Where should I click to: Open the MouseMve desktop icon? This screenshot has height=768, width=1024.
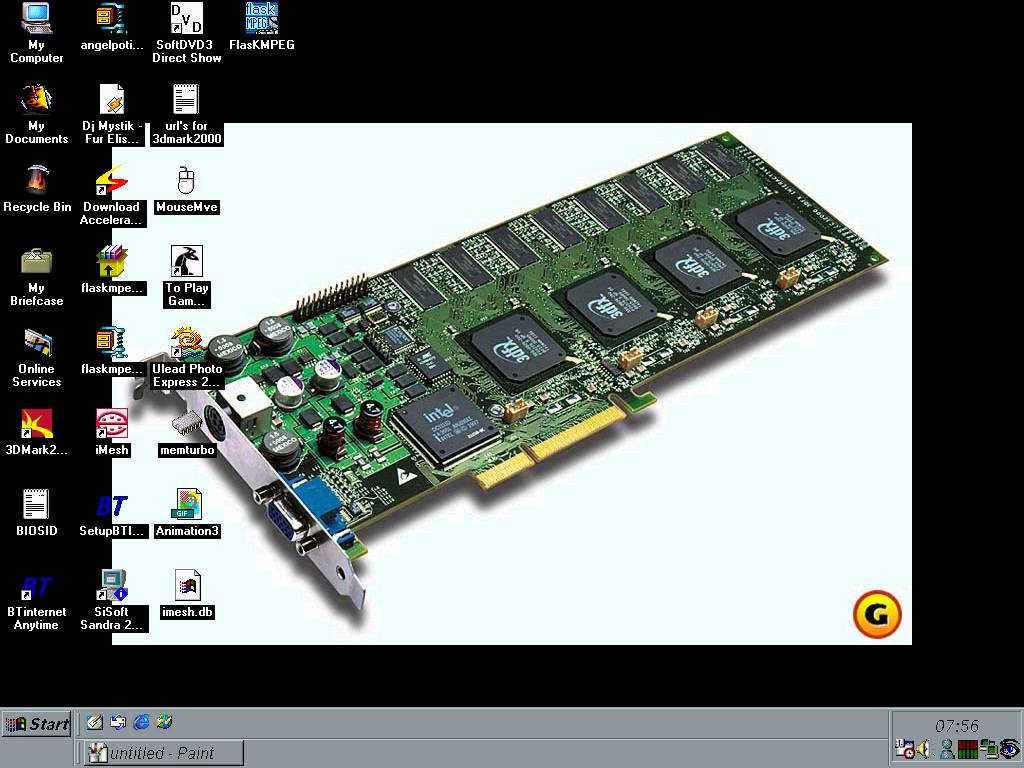[x=186, y=181]
